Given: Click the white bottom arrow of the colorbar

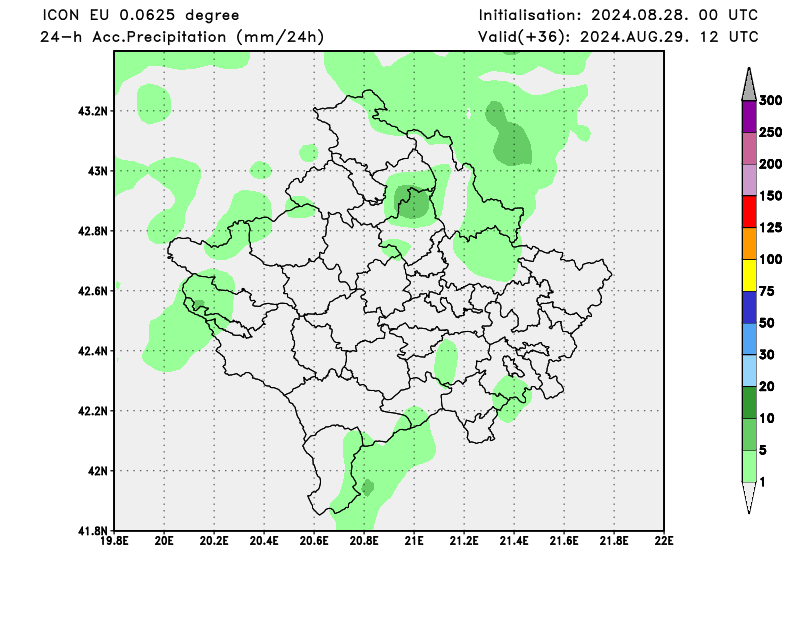Looking at the screenshot, I should [x=749, y=498].
